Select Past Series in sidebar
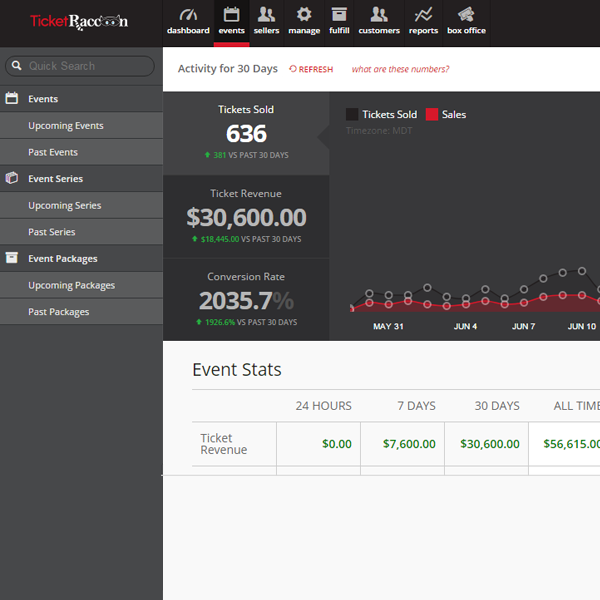The height and width of the screenshot is (600, 600). [52, 232]
